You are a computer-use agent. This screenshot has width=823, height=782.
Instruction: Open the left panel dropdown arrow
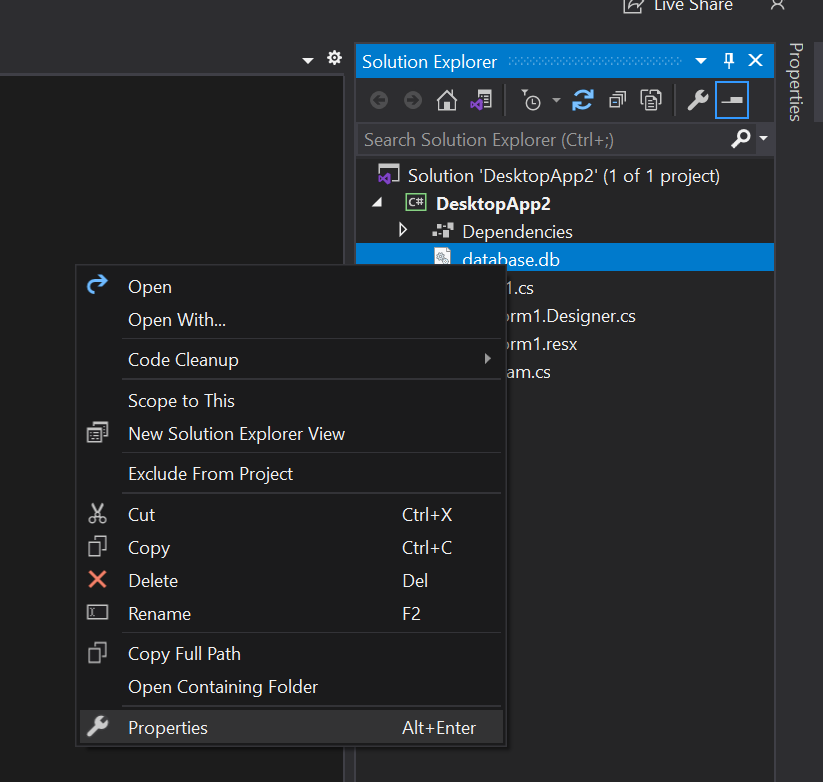pos(308,61)
